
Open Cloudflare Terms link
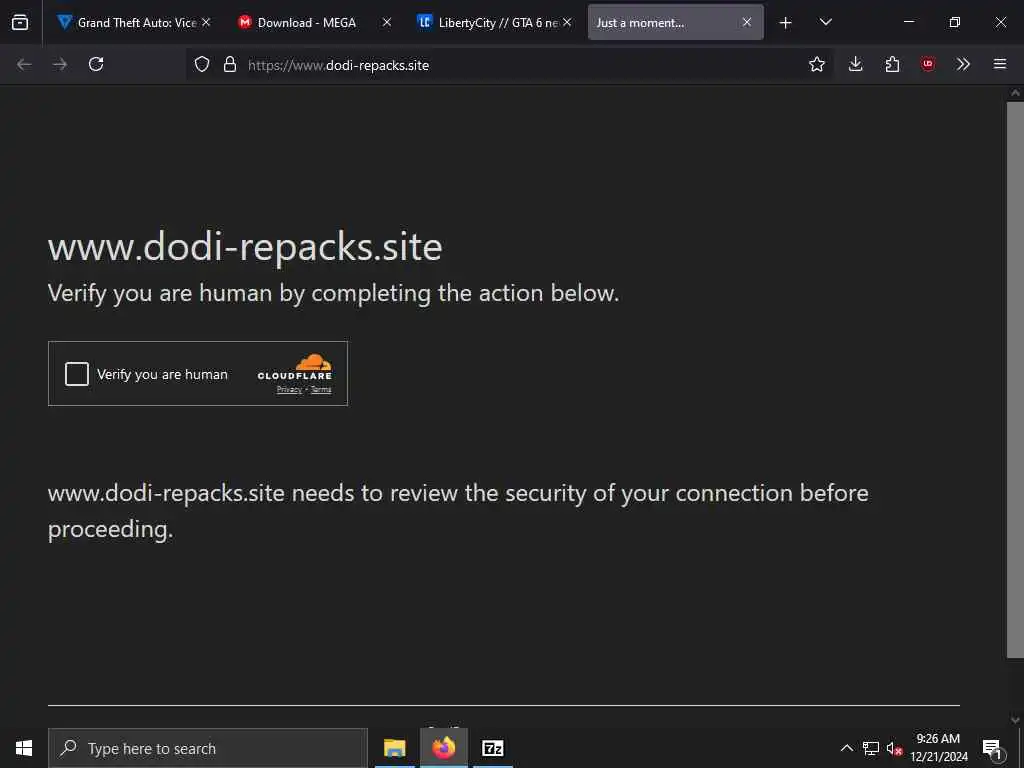pyautogui.click(x=321, y=390)
